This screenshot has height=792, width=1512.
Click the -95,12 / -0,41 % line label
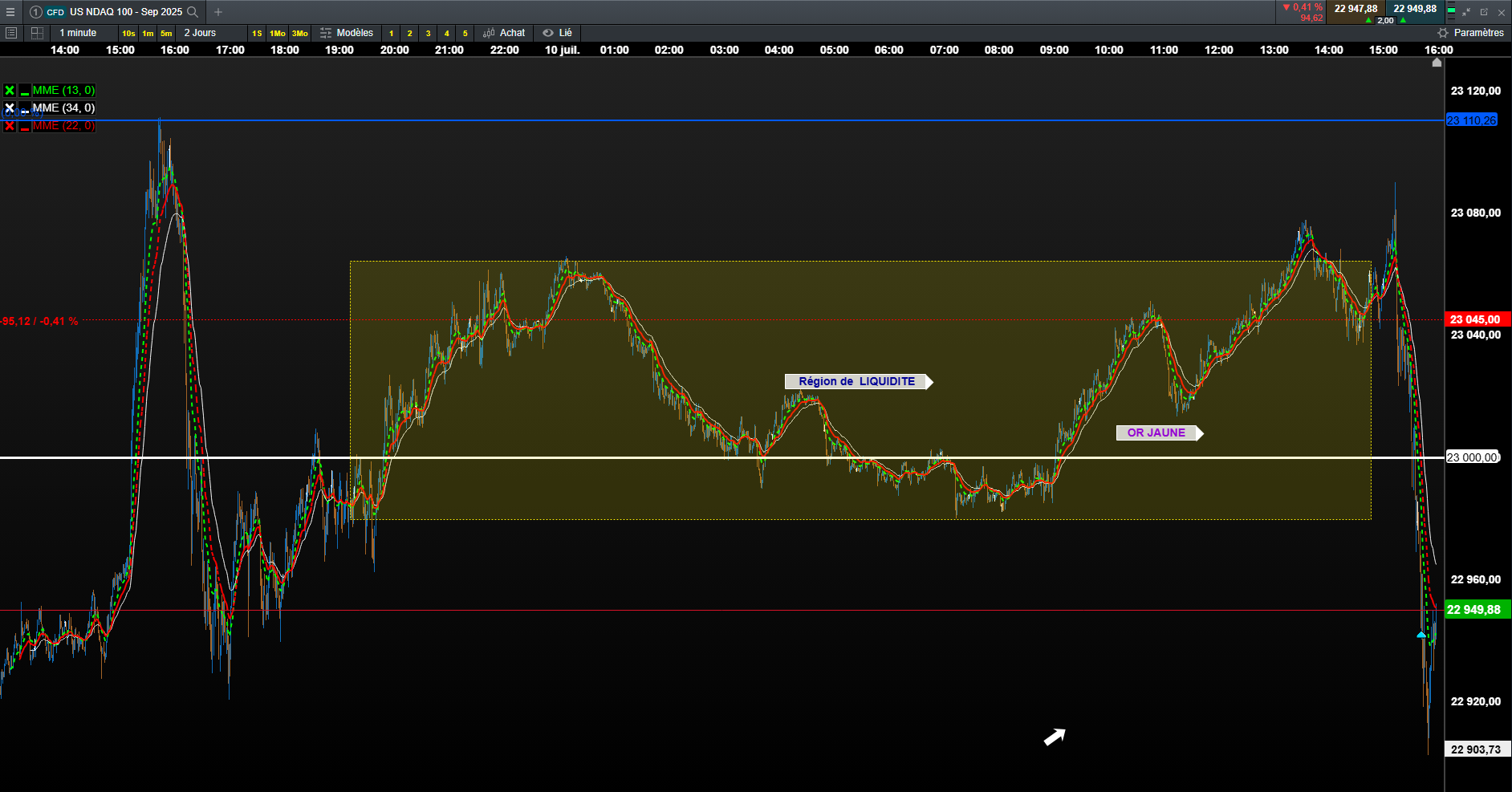39,321
